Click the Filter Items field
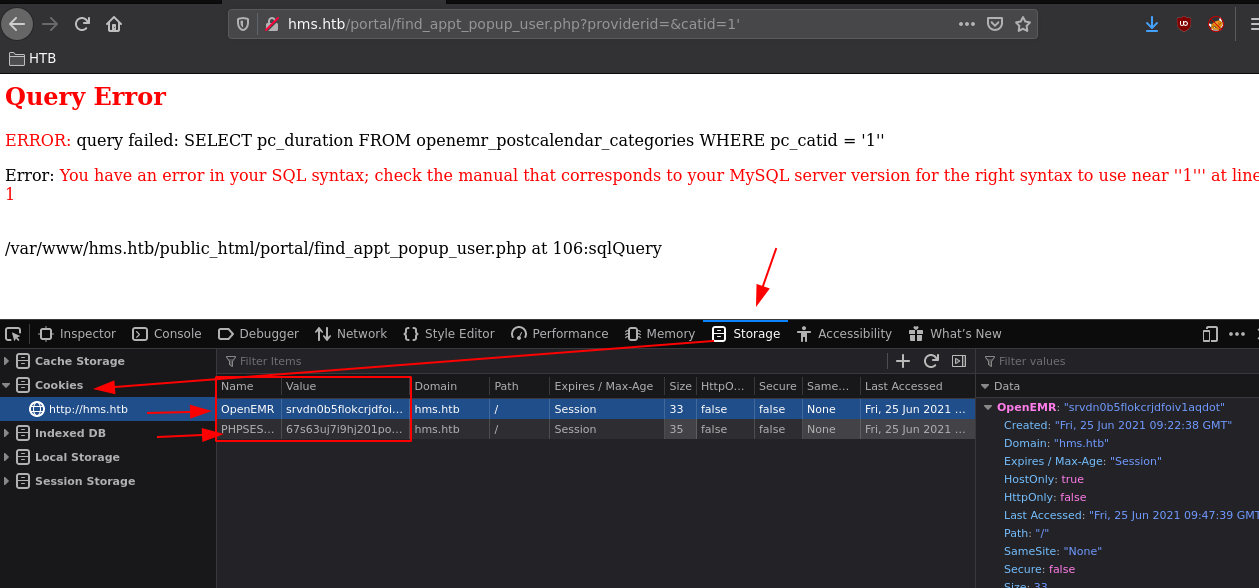Viewport: 1259px width, 588px height. [x=553, y=361]
